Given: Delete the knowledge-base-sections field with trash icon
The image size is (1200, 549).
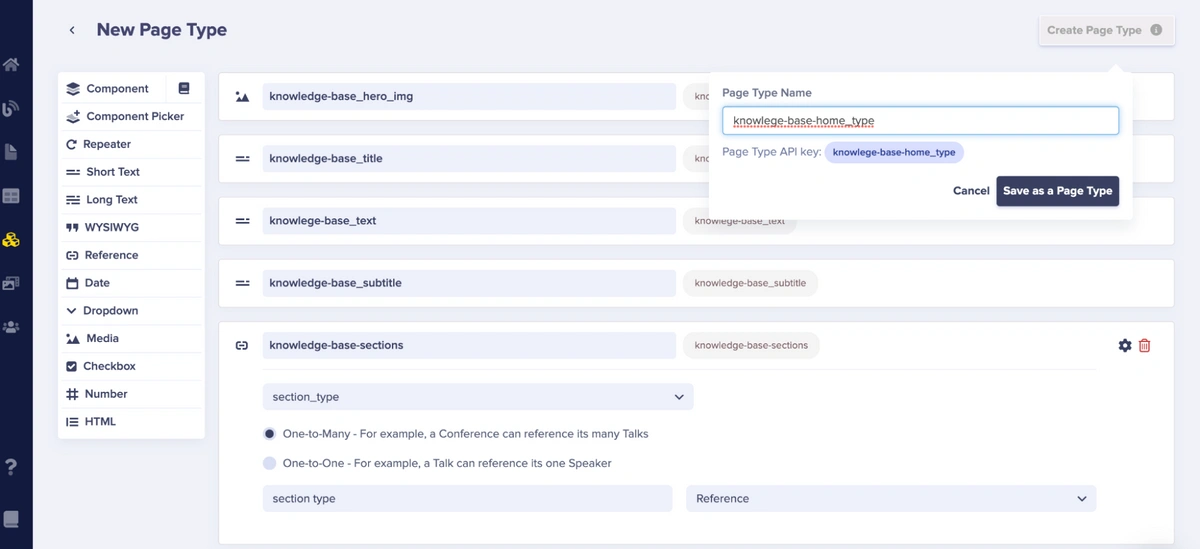Looking at the screenshot, I should click(1145, 346).
